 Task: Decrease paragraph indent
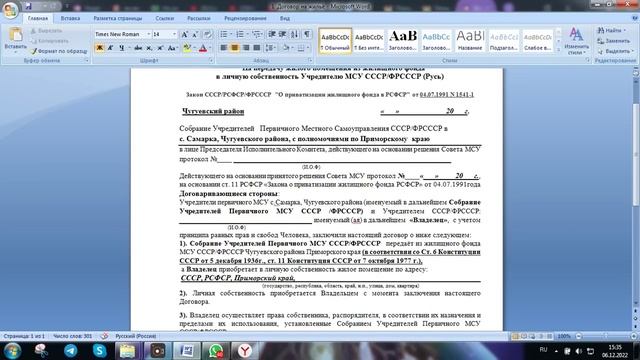271,34
